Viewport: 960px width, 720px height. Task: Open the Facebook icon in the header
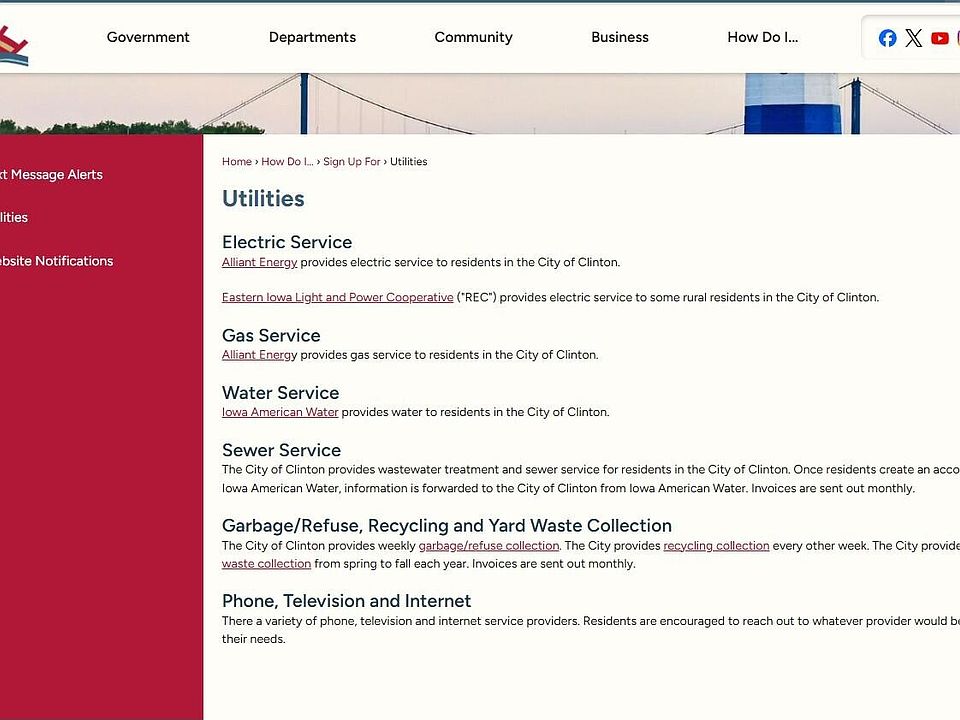coord(887,38)
